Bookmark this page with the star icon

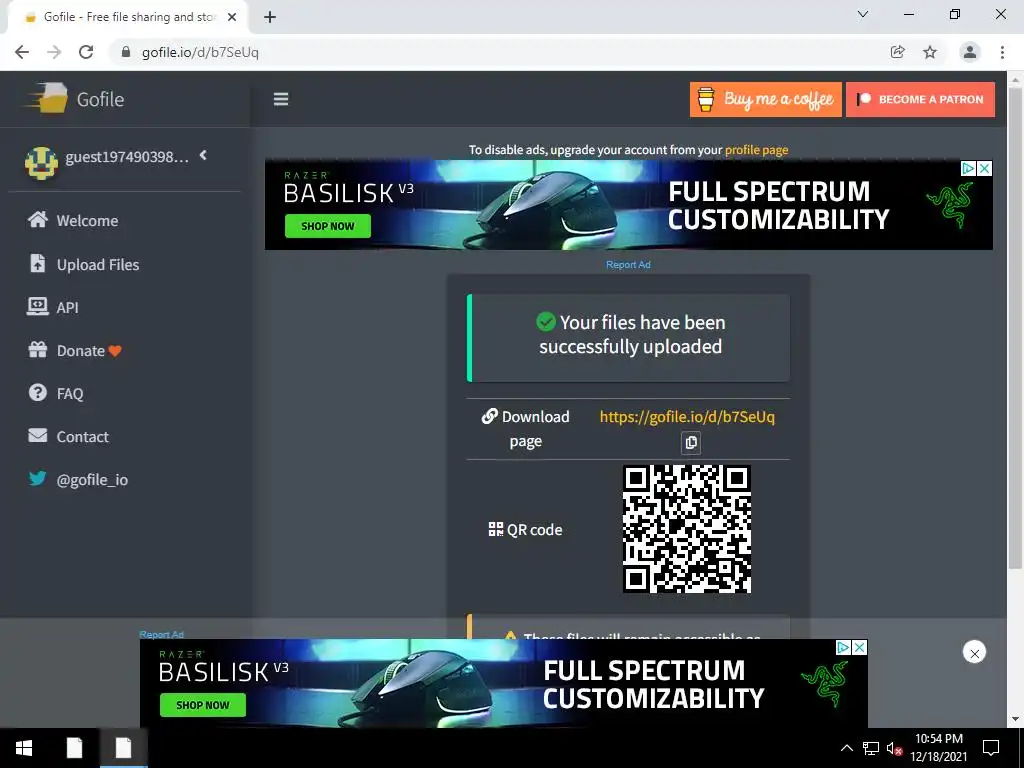(x=930, y=52)
